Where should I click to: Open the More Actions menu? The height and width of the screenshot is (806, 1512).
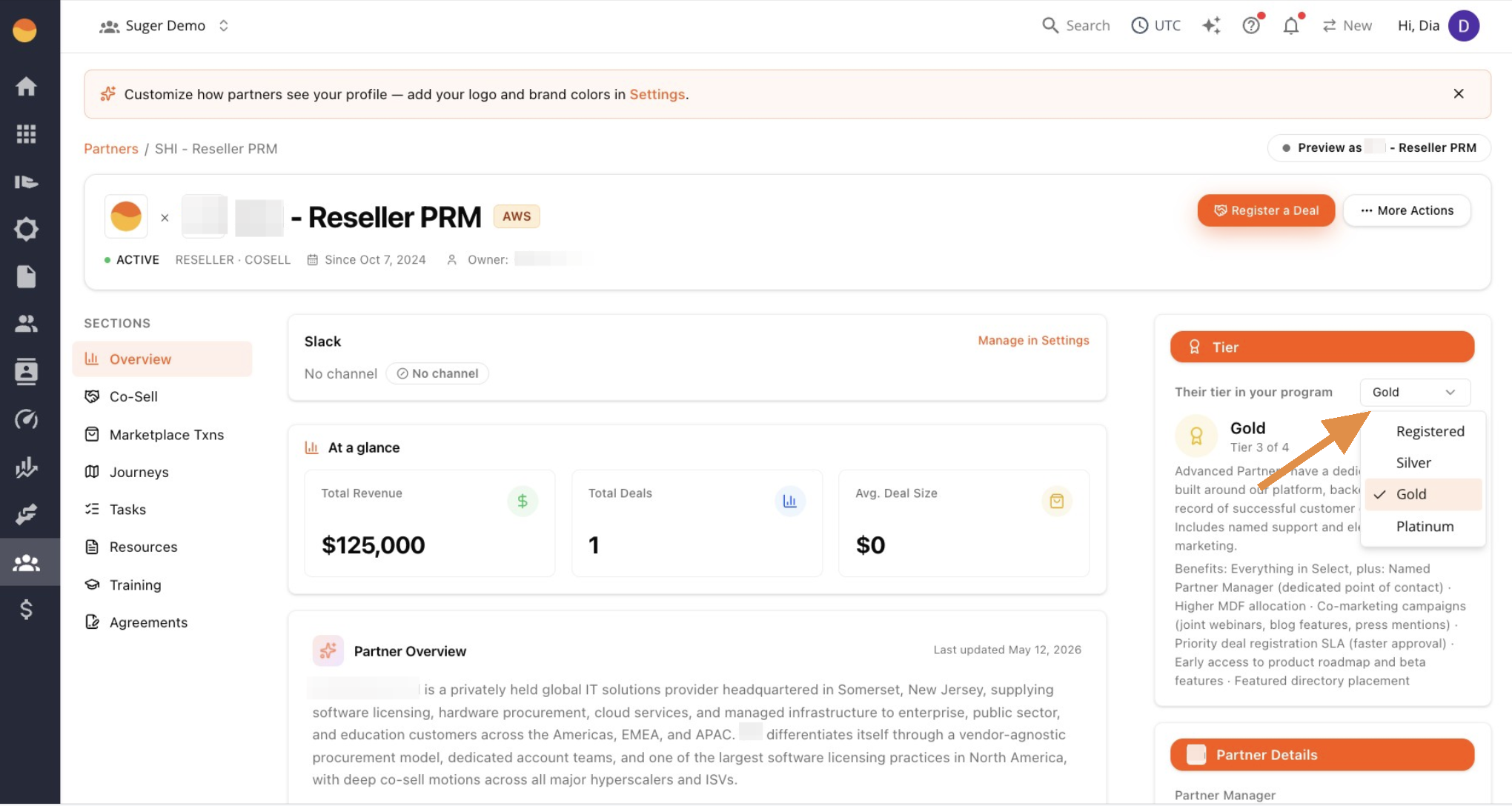point(1407,210)
